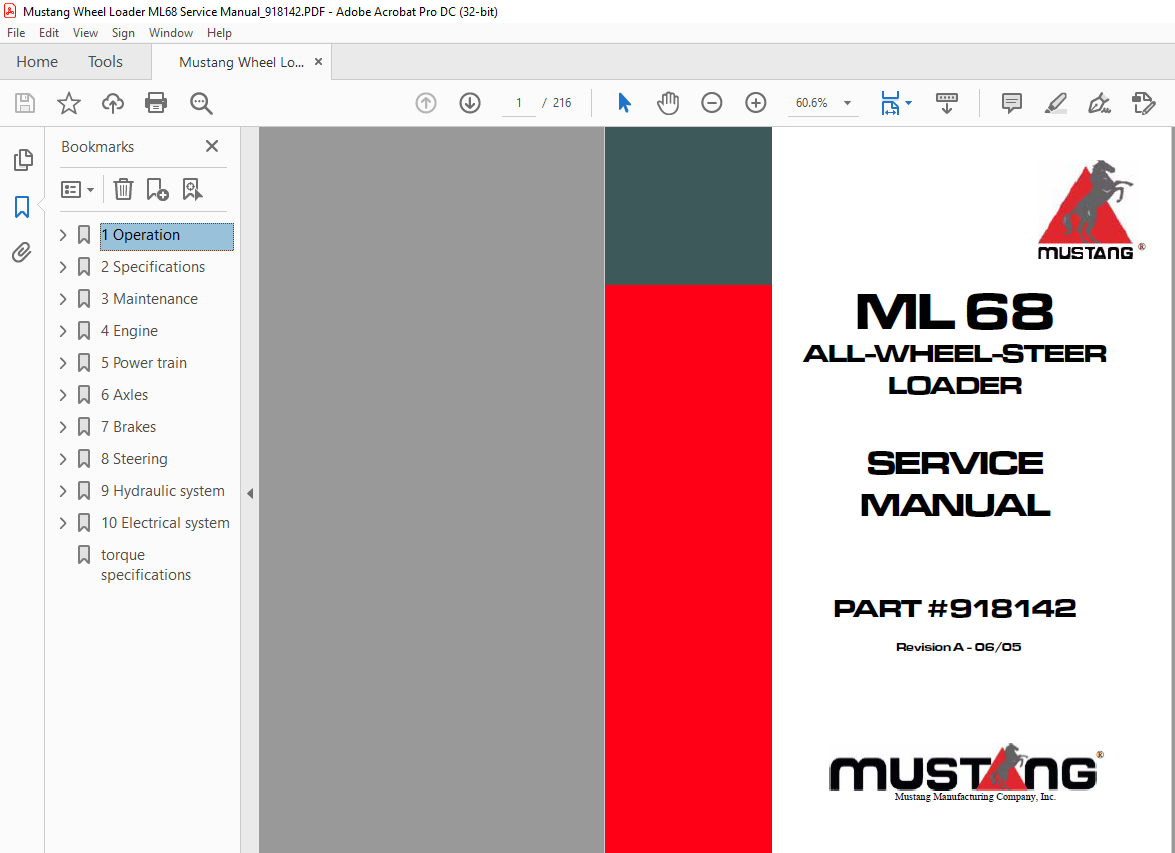Expand the 4 Engine bookmark

coord(63,331)
